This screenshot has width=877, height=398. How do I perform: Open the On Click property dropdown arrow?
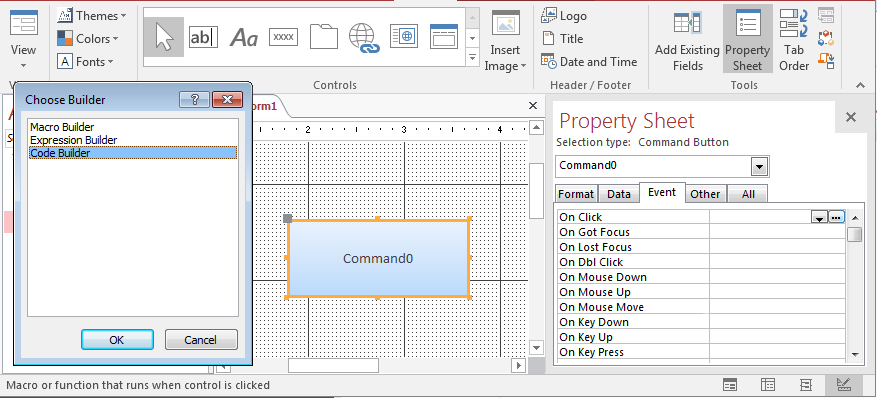(819, 217)
